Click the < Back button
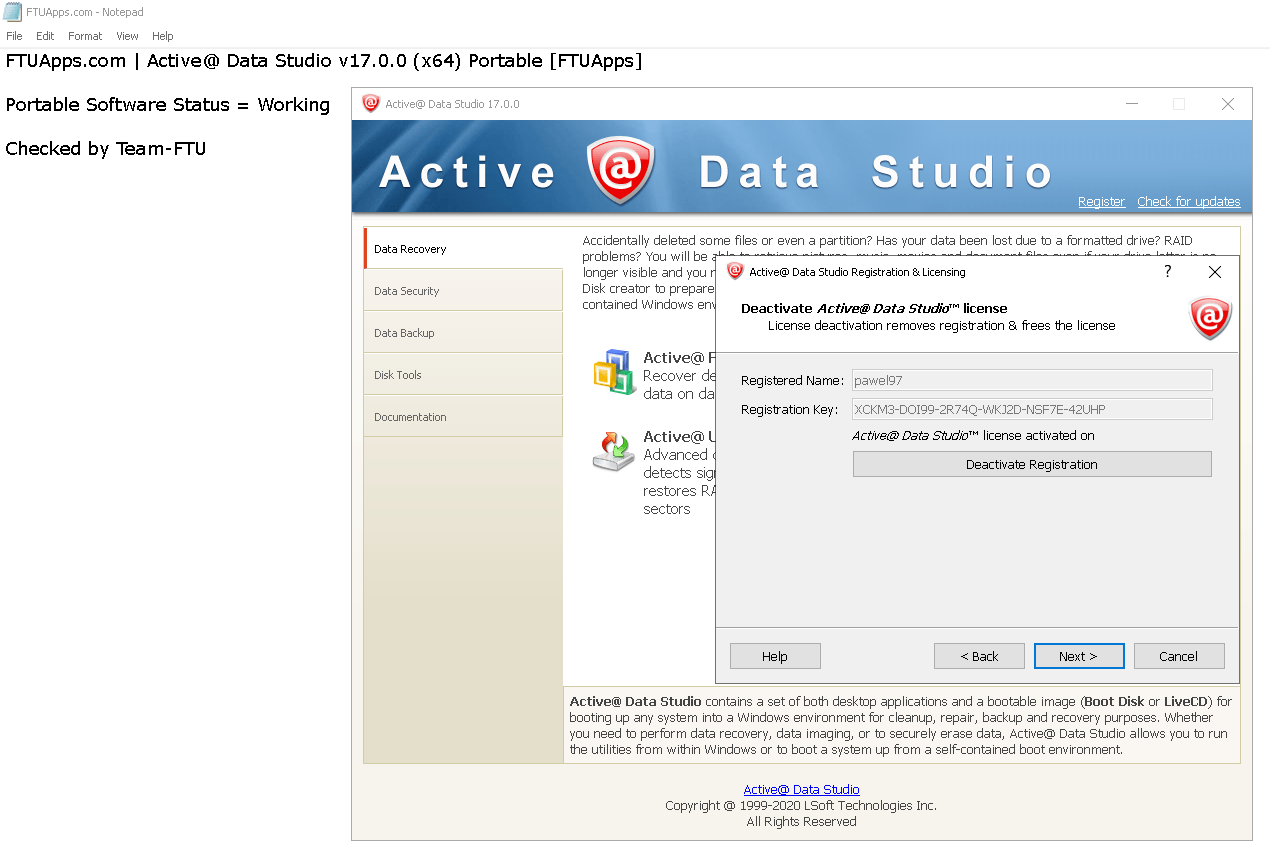 (x=979, y=656)
